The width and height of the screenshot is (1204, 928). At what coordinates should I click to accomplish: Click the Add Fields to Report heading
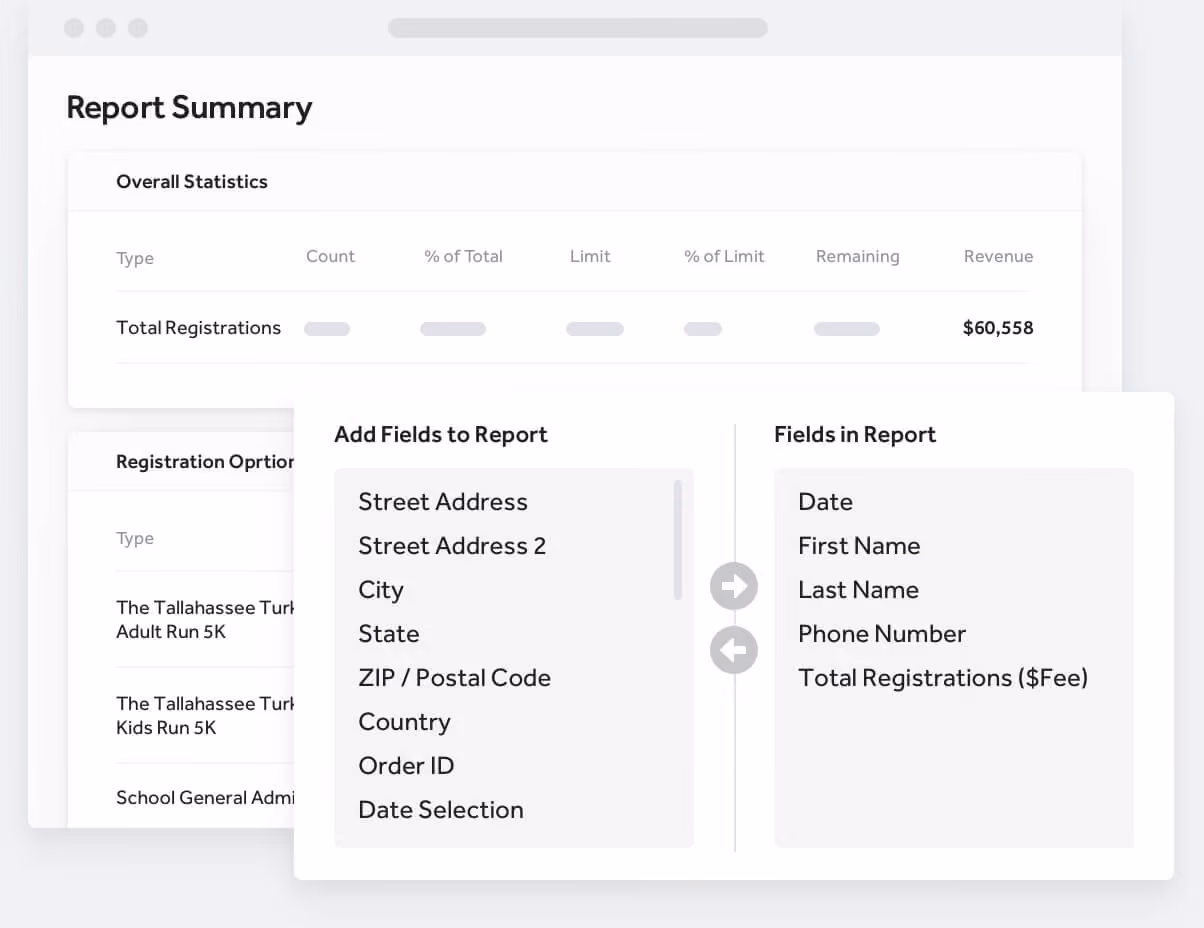(441, 435)
